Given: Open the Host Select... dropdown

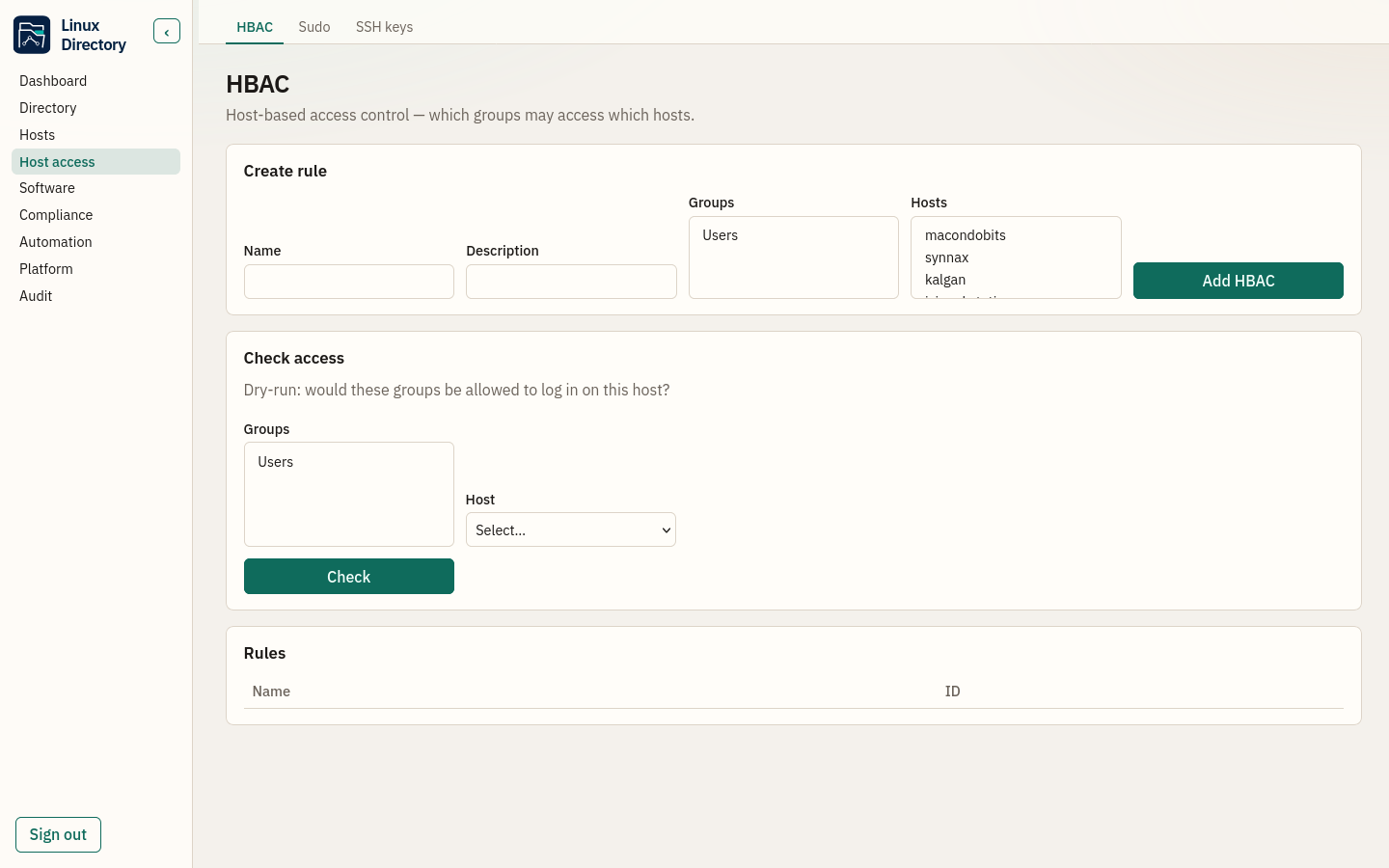Looking at the screenshot, I should 571,529.
